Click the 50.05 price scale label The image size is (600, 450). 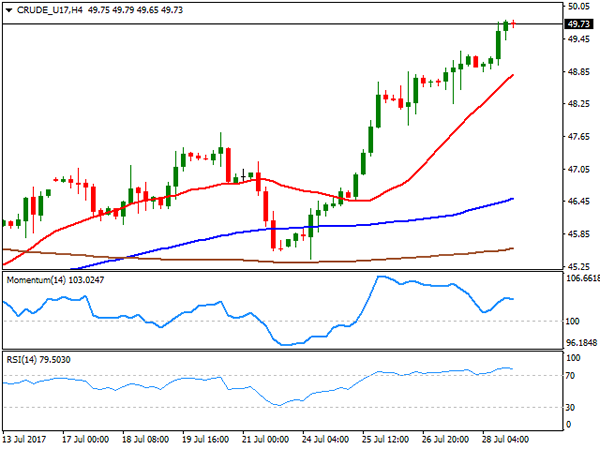tap(579, 6)
